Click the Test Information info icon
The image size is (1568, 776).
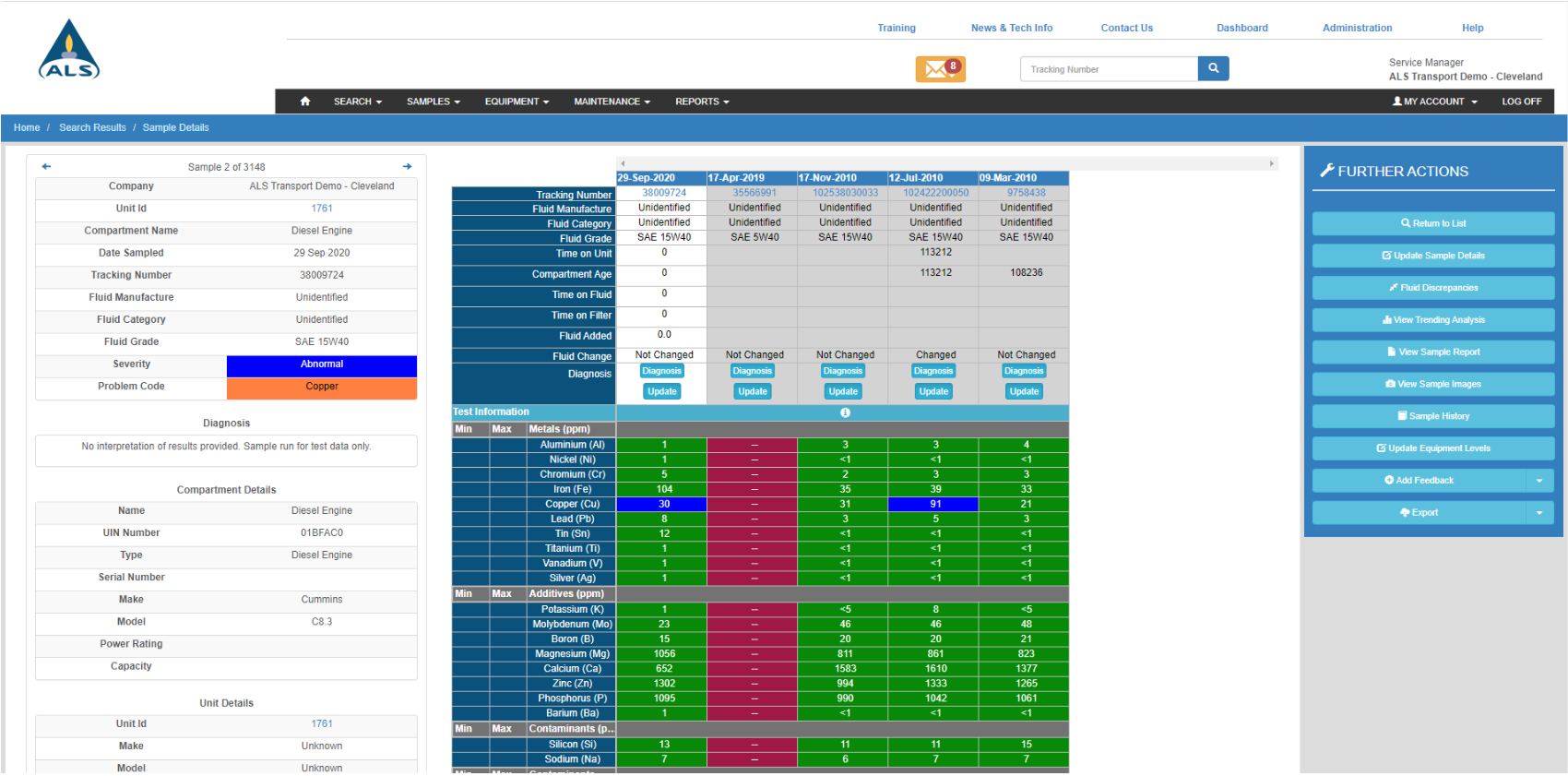pyautogui.click(x=845, y=412)
